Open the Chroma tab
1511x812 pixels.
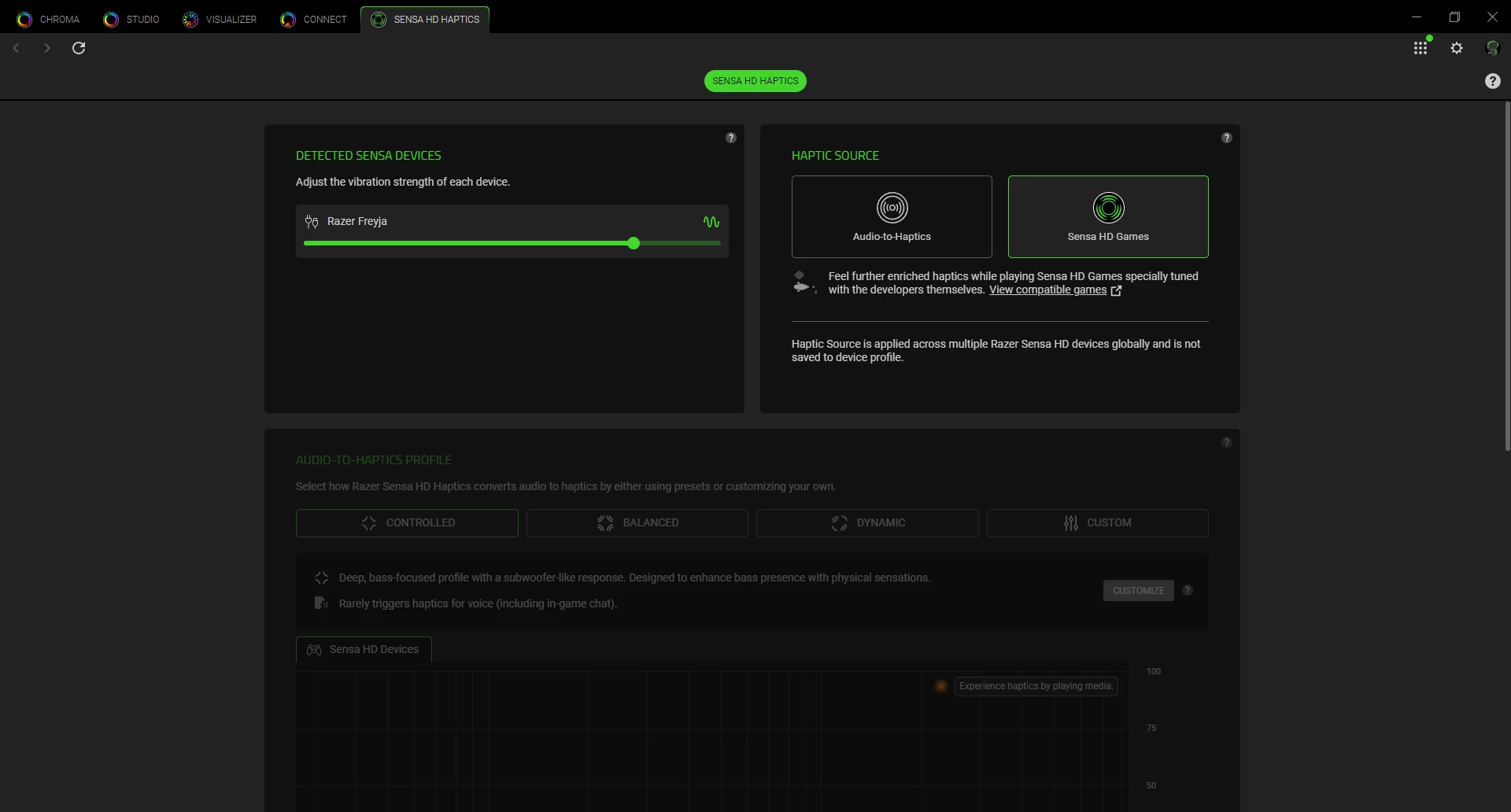tap(49, 20)
